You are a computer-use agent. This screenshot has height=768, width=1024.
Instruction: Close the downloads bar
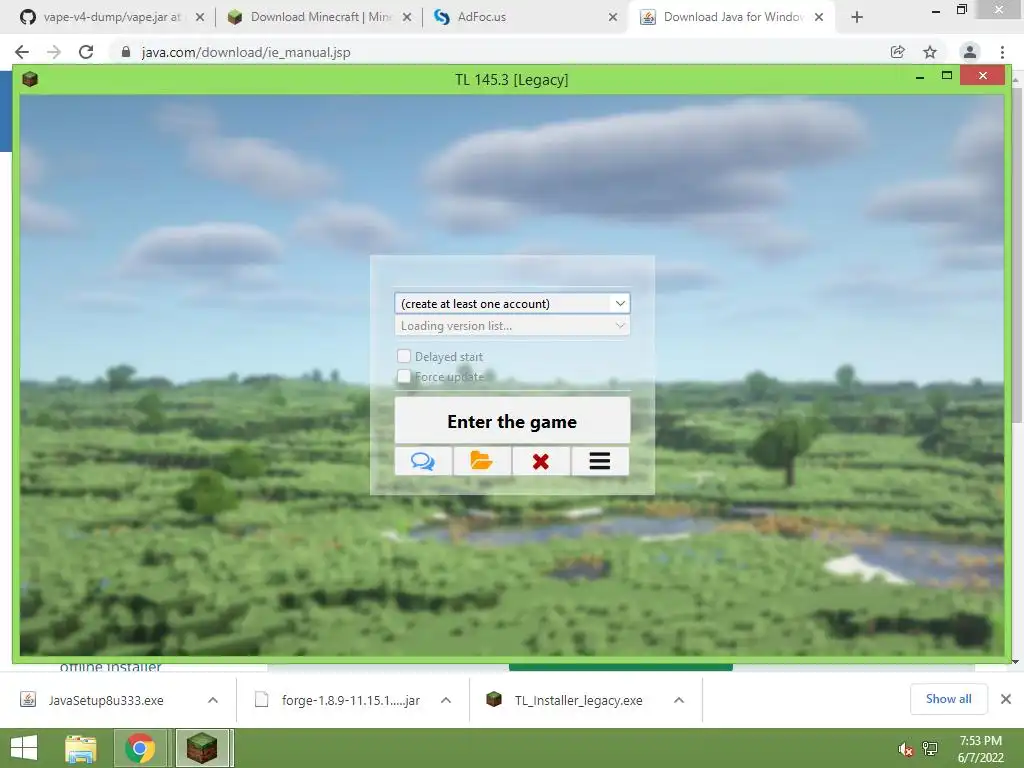1006,699
